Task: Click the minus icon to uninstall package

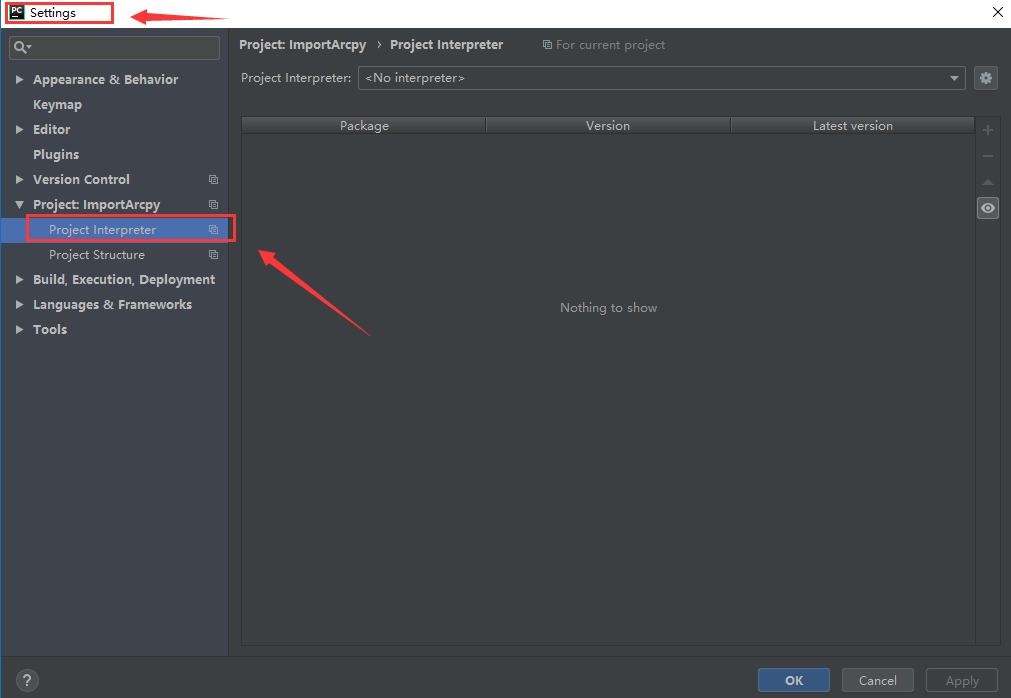Action: point(987,156)
